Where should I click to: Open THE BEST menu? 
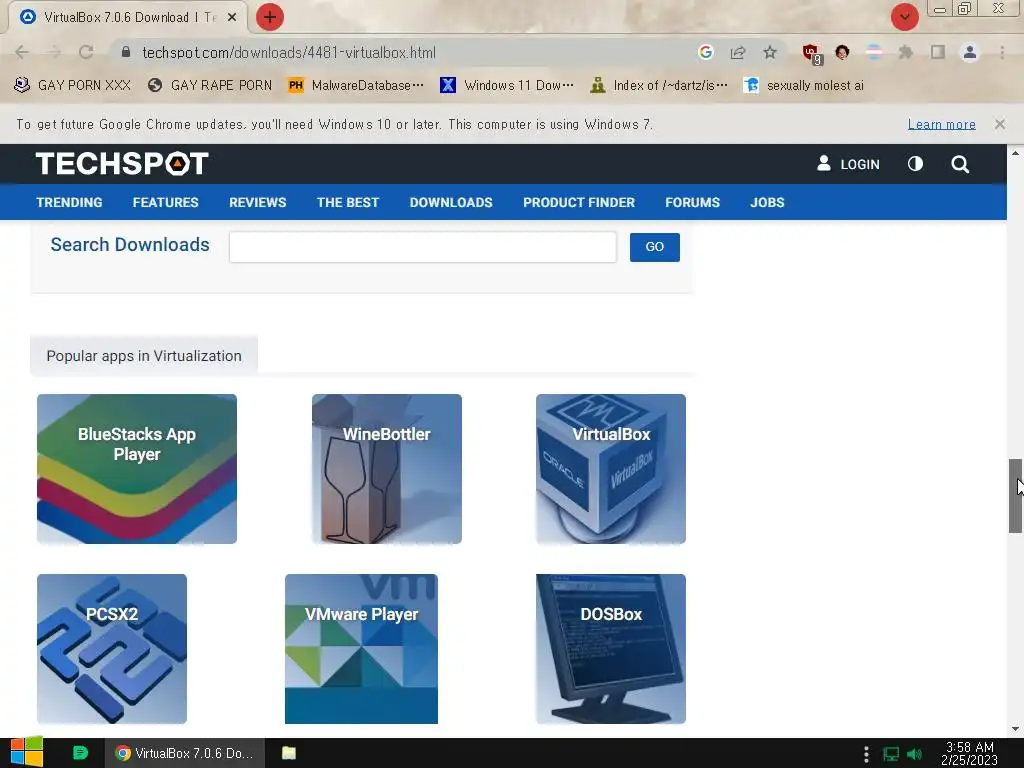pyautogui.click(x=347, y=202)
